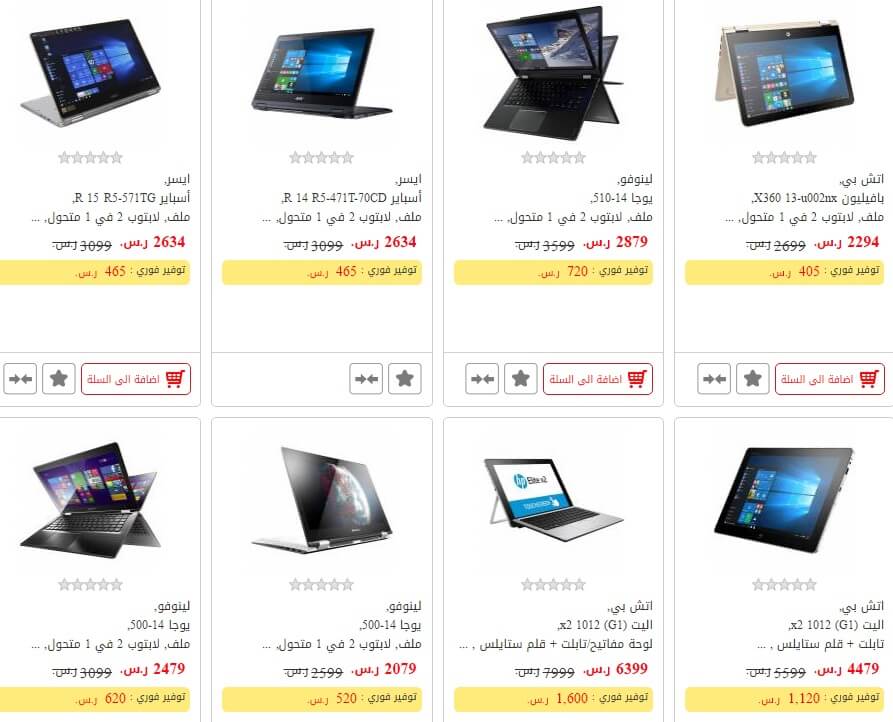
Task: Click compare arrows for HP Pavilion X360
Action: click(x=714, y=379)
